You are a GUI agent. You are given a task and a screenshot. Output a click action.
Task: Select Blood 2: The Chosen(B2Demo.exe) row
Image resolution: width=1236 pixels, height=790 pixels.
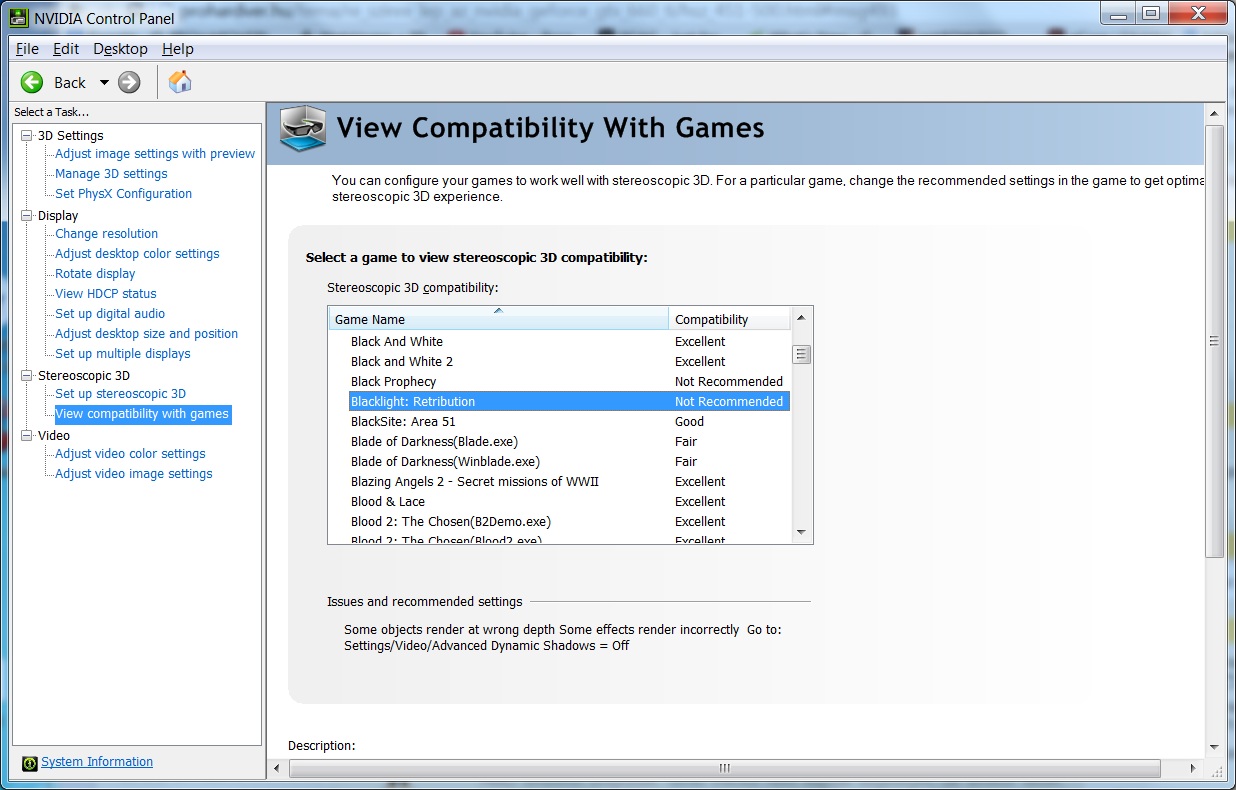click(x=559, y=522)
